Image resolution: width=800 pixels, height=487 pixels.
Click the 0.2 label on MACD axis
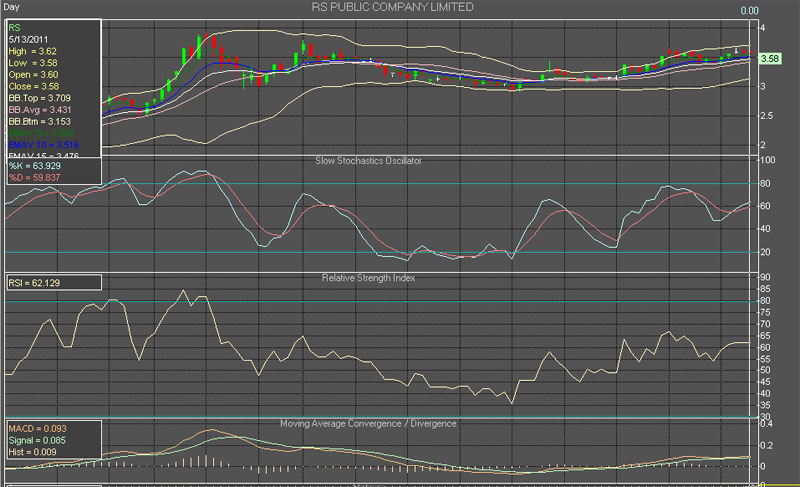coord(766,445)
